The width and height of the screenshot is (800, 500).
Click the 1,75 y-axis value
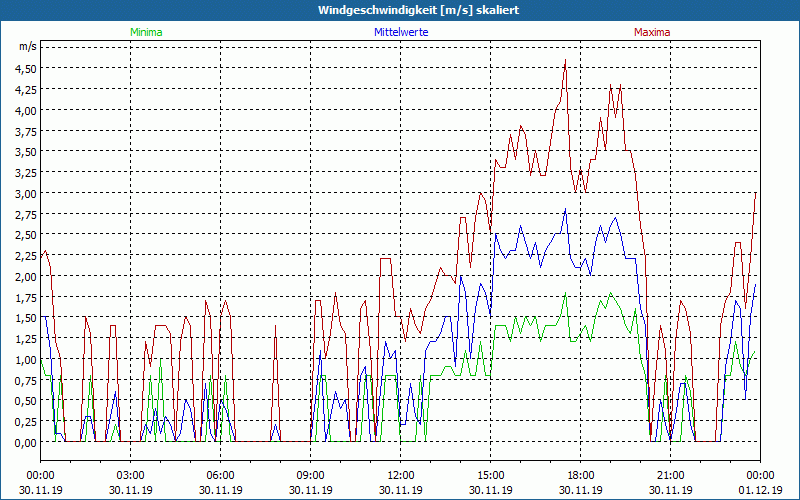[x=28, y=297]
